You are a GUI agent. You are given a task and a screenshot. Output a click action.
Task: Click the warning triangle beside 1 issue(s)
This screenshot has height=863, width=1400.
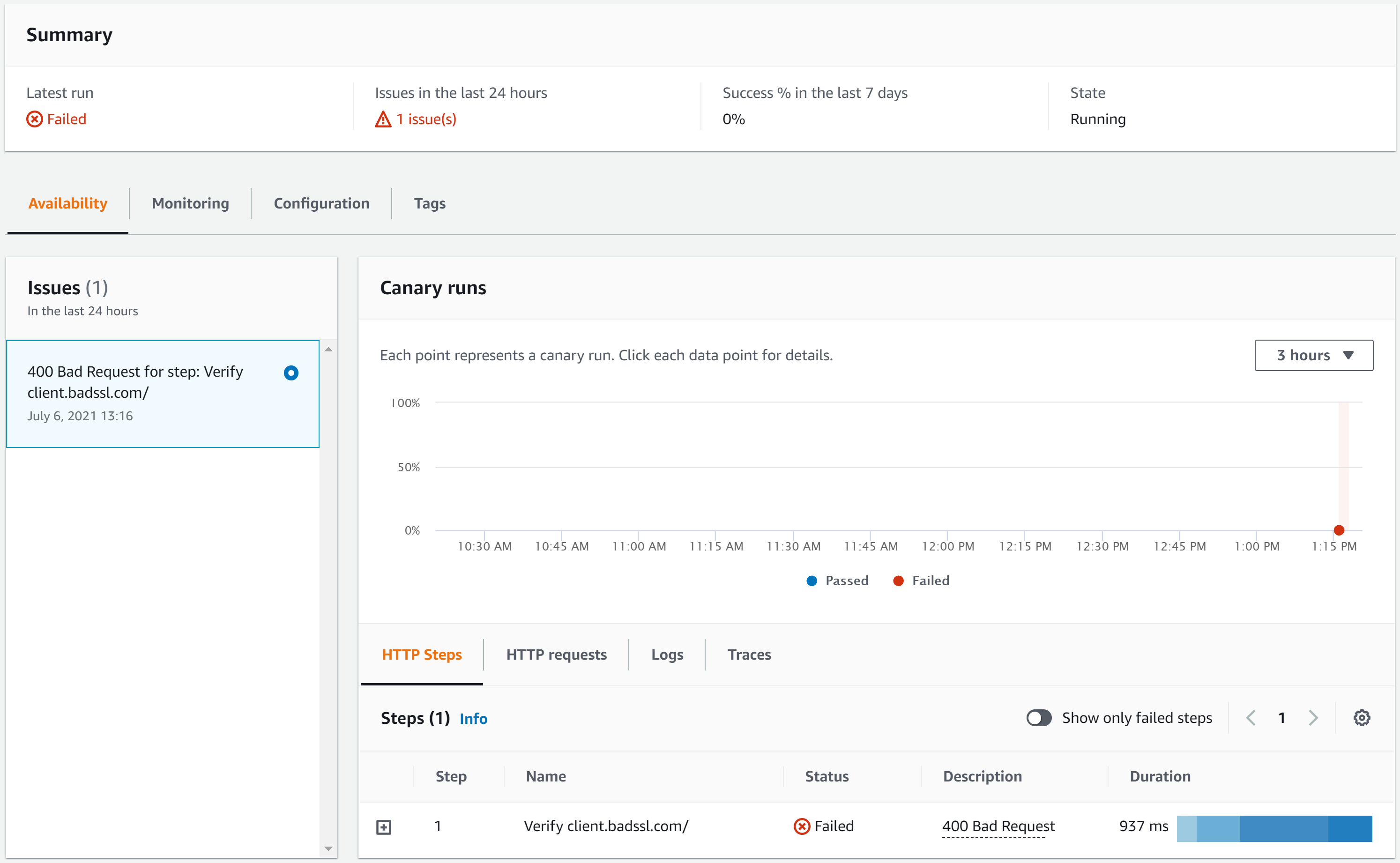tap(383, 119)
